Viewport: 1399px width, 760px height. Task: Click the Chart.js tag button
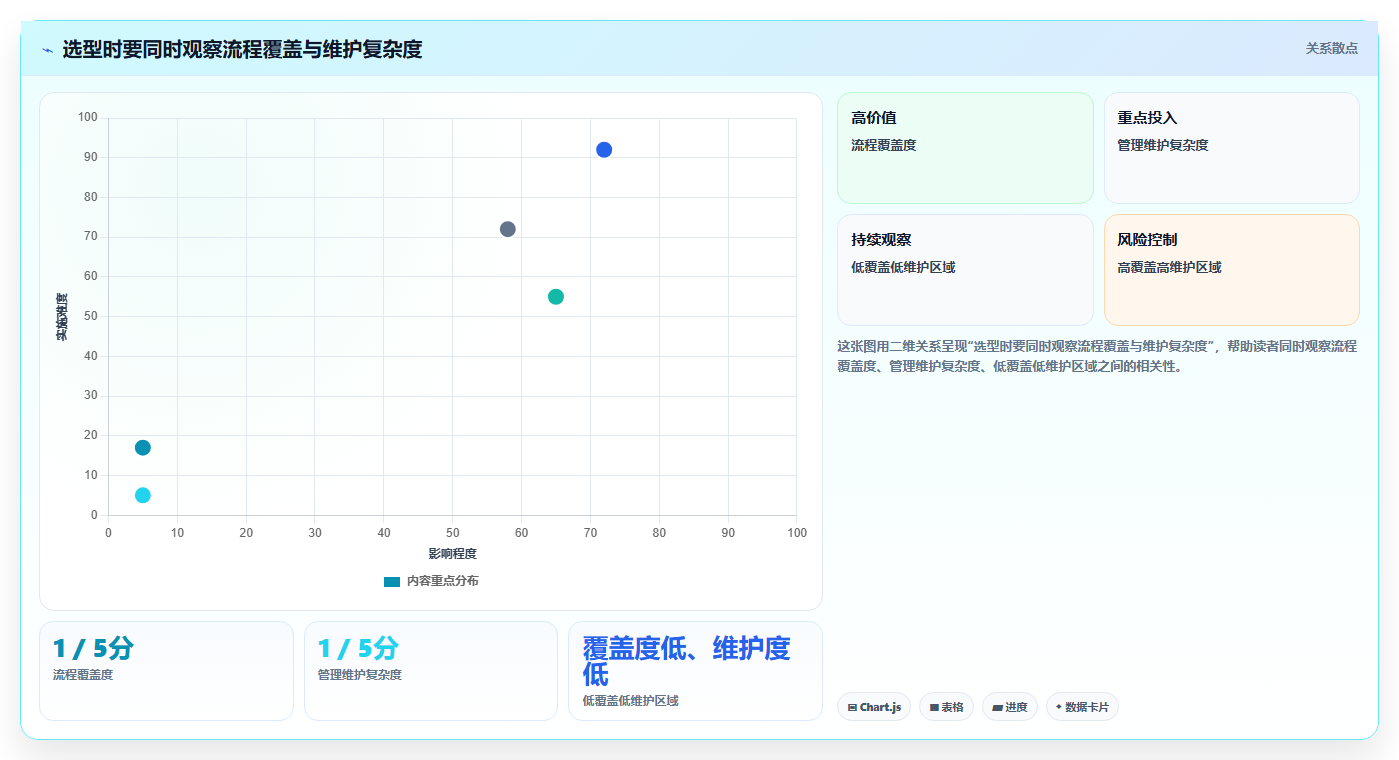click(x=874, y=707)
